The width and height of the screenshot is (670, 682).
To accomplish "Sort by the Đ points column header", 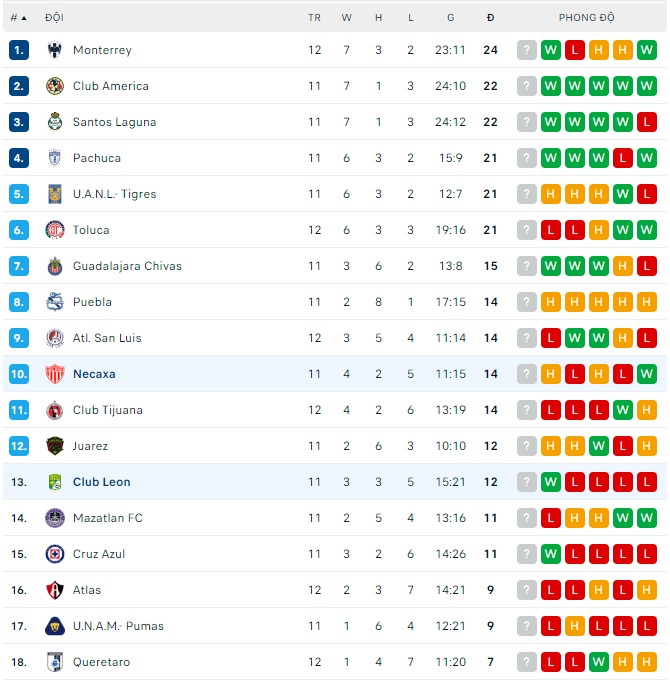I will tap(490, 17).
